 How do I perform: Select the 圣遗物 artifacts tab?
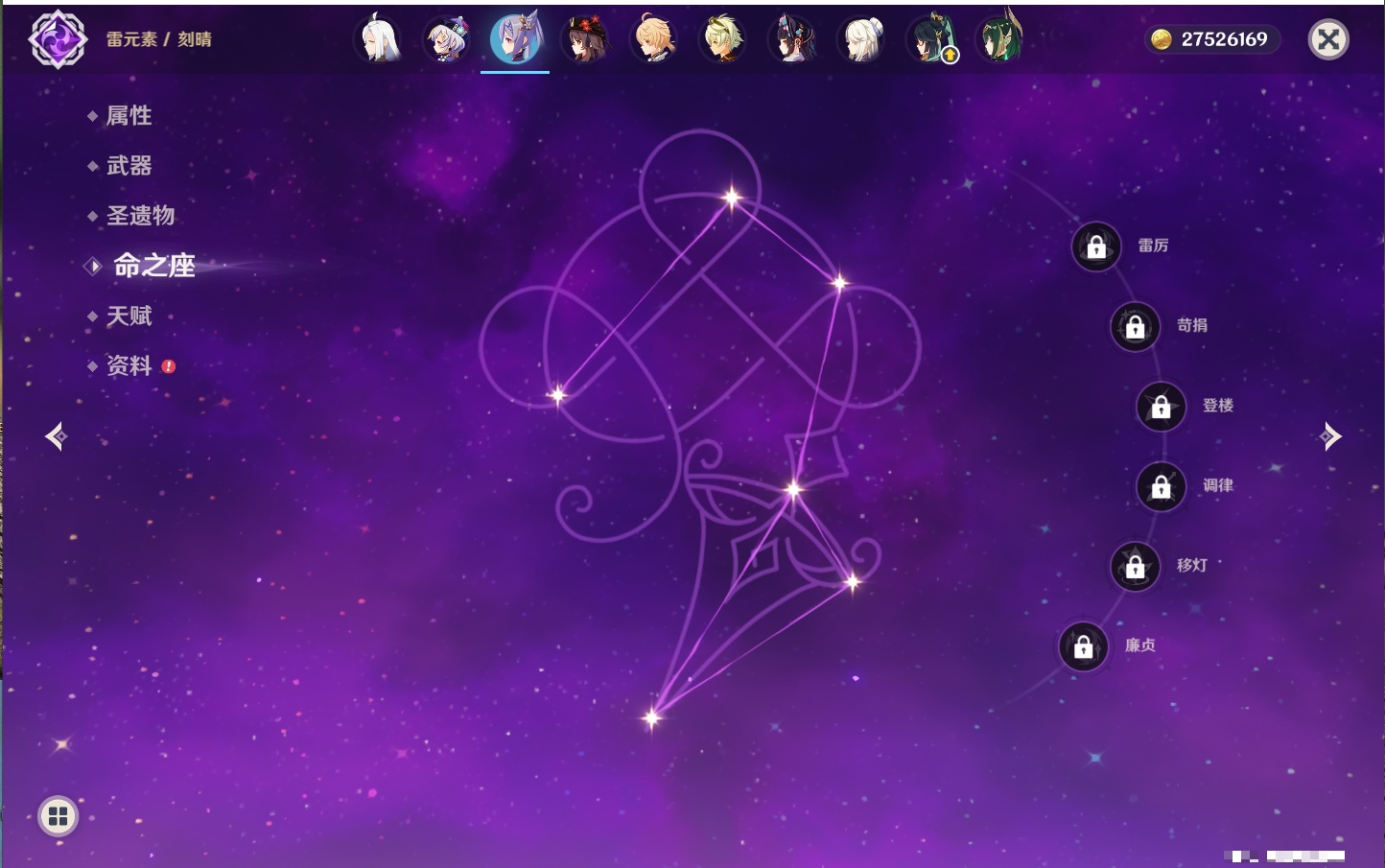point(140,216)
